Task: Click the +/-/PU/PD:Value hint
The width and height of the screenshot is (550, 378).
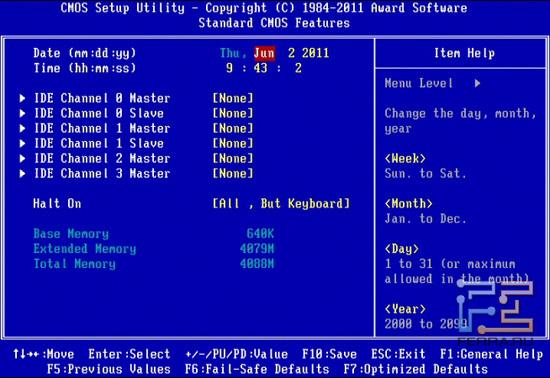Action: click(237, 354)
